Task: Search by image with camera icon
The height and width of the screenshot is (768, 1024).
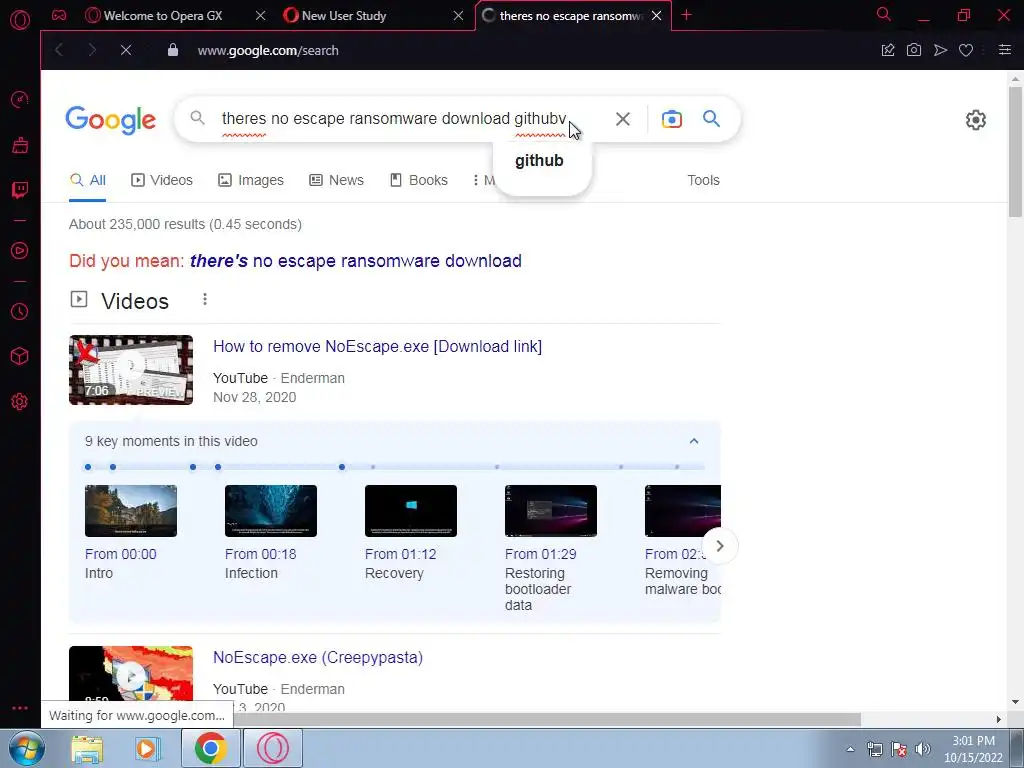Action: (671, 119)
